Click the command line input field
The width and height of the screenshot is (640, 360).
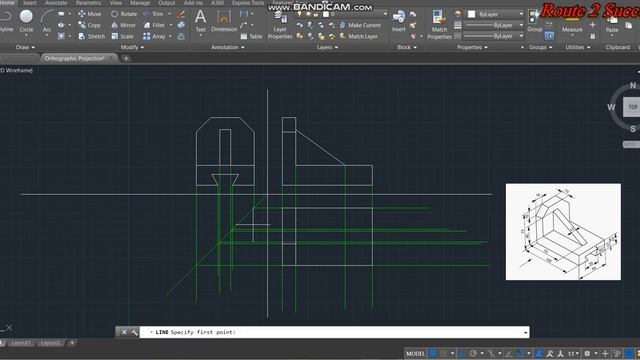[x=335, y=332]
